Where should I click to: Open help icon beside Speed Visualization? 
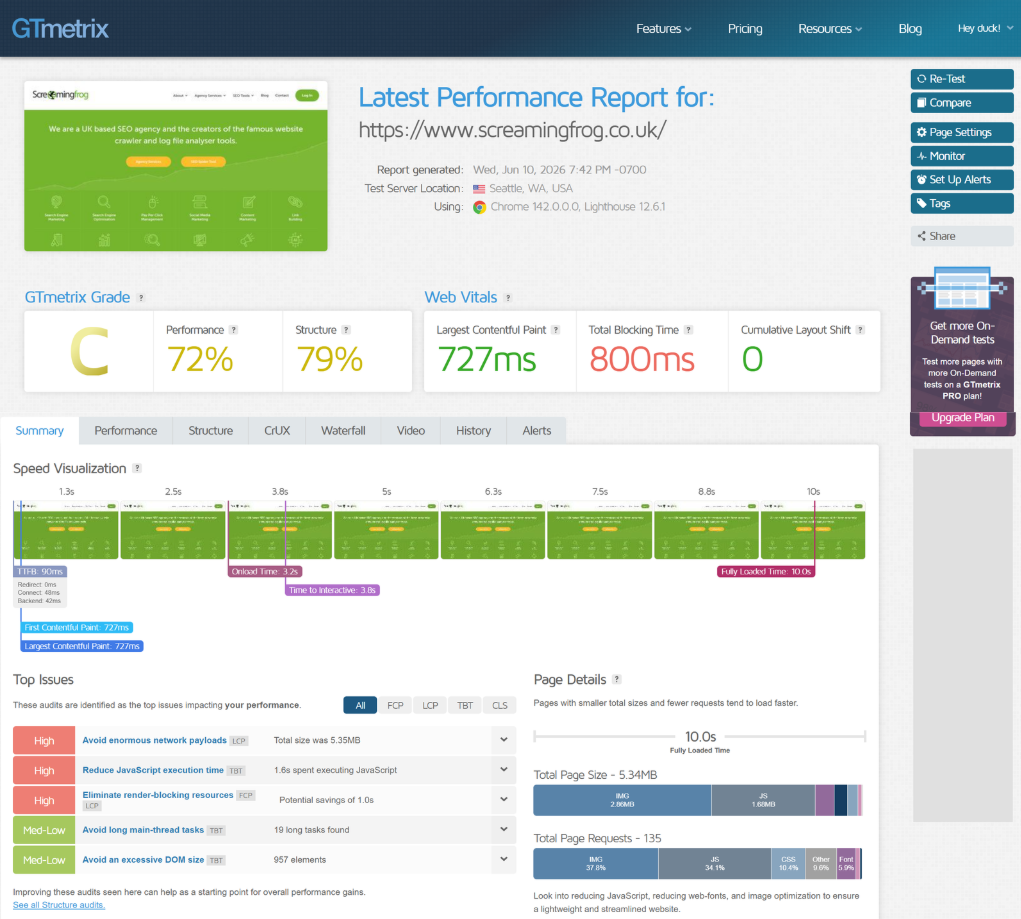137,468
